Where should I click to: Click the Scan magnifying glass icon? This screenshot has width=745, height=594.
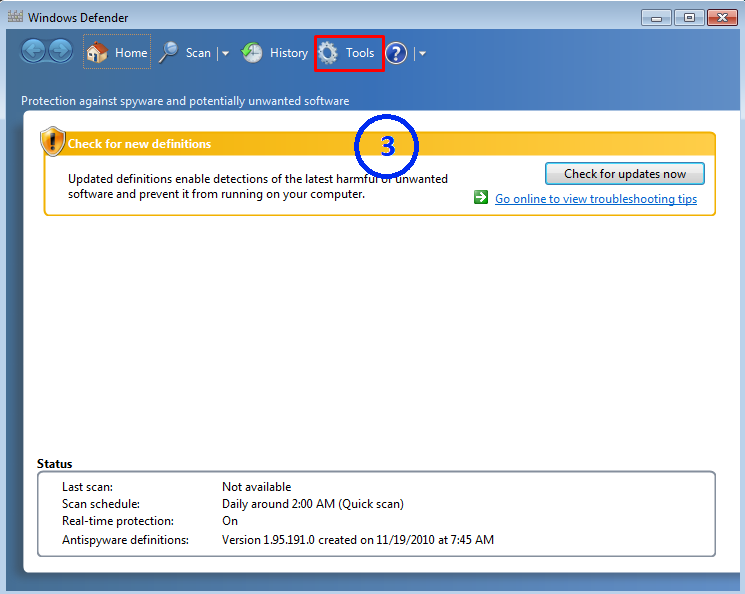pyautogui.click(x=169, y=53)
